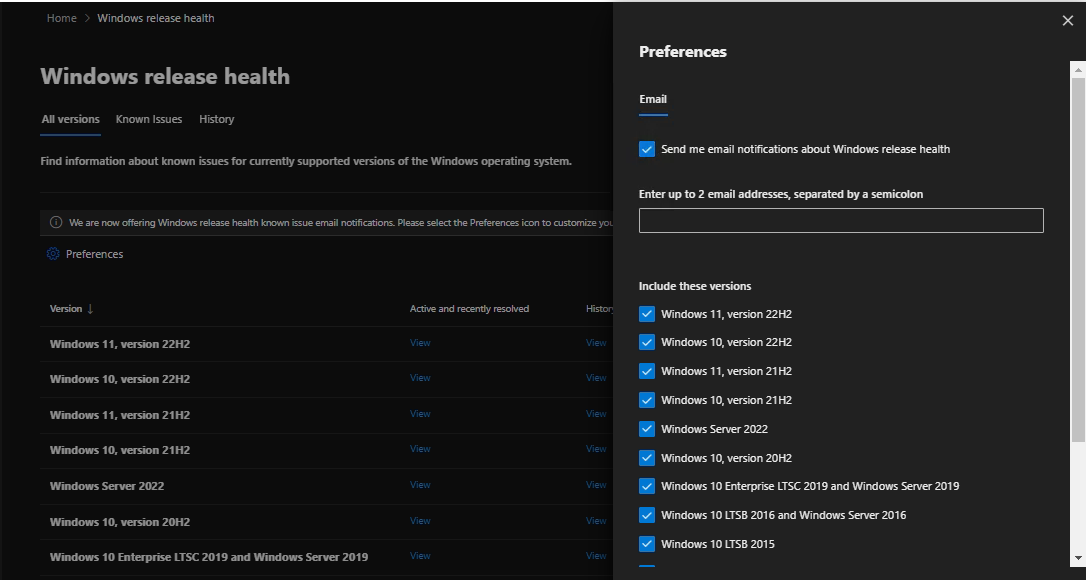
Task: Go to Home breadcrumb
Action: click(x=62, y=18)
